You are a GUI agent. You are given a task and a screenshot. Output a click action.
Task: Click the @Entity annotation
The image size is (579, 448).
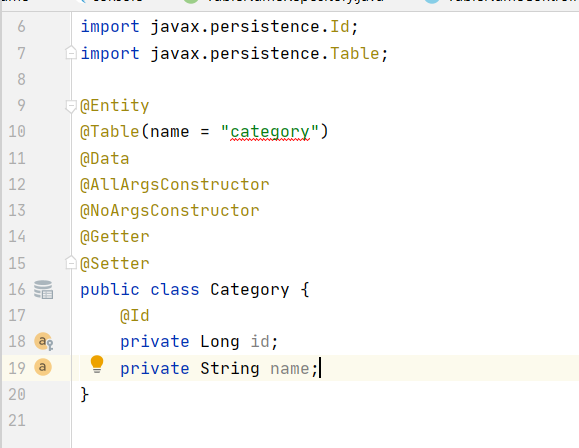point(115,106)
